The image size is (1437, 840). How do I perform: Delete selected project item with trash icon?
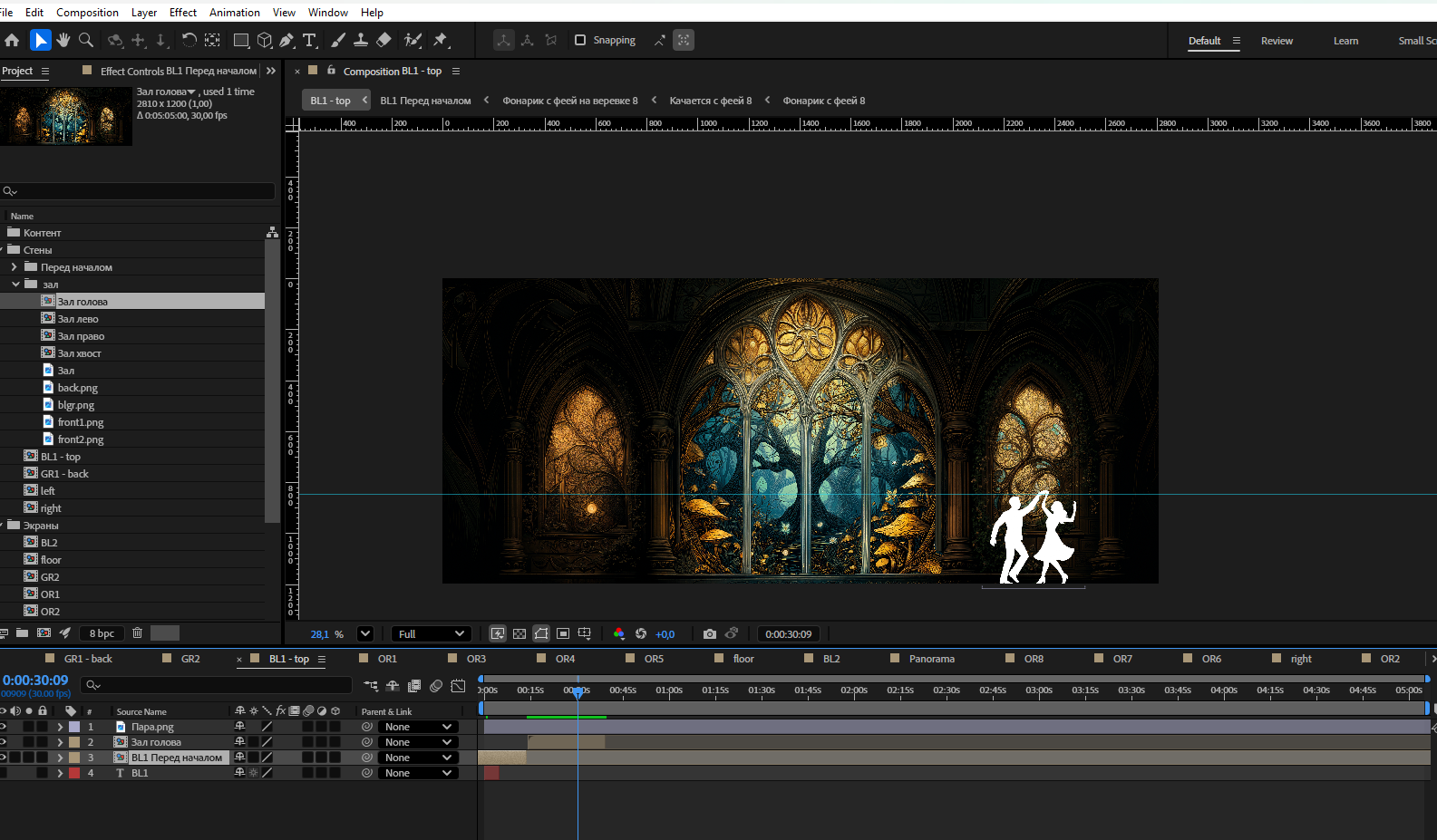(138, 633)
